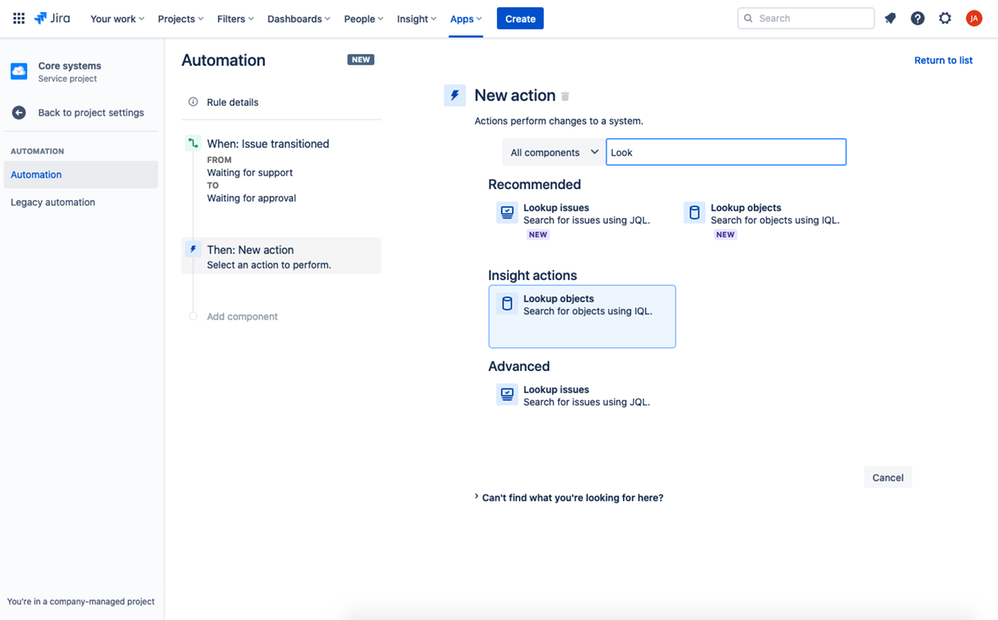998x620 pixels.
Task: Open the notifications icon
Action: [890, 18]
